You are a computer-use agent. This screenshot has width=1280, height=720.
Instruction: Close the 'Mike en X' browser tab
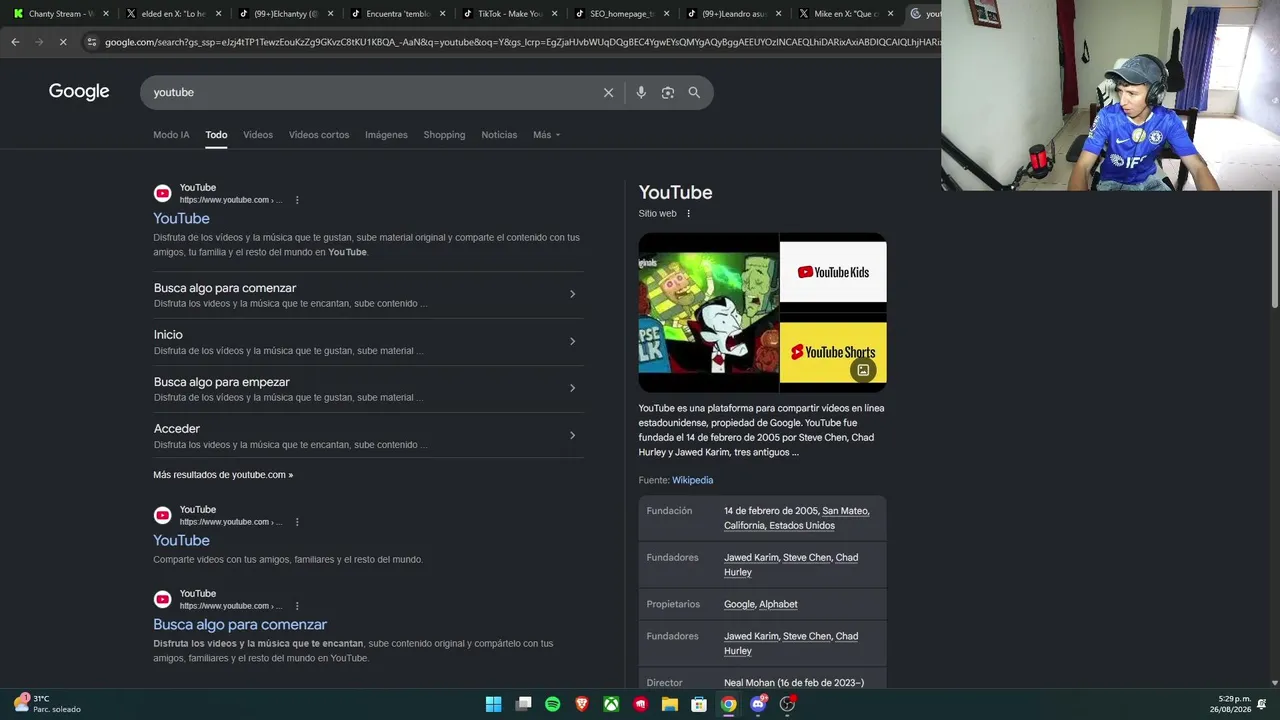point(890,14)
